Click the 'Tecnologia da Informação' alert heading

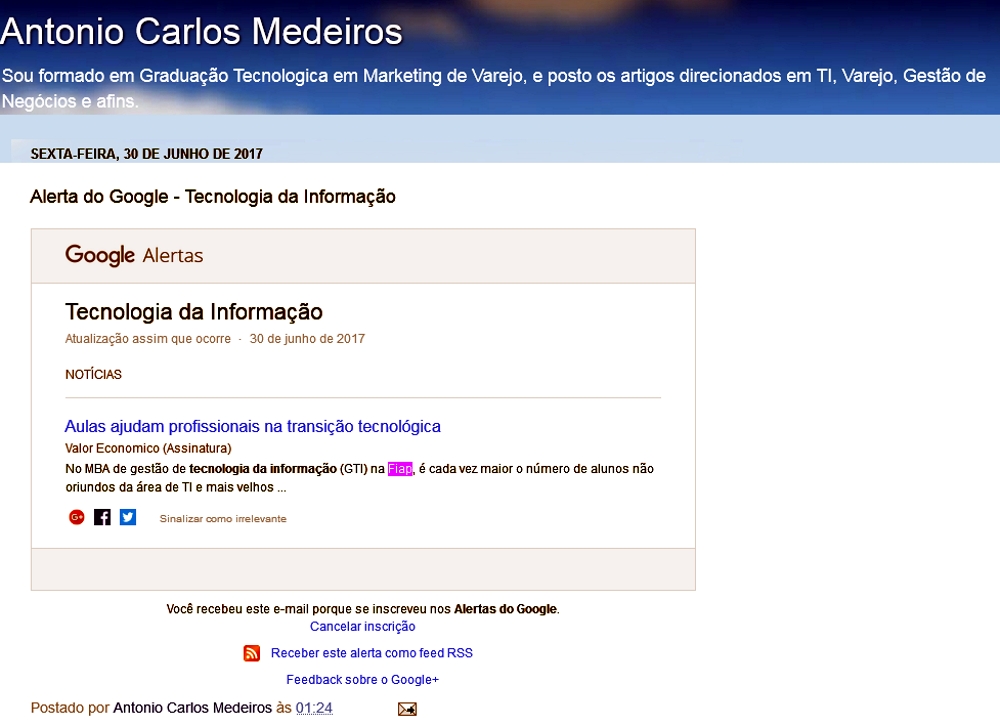(x=194, y=312)
